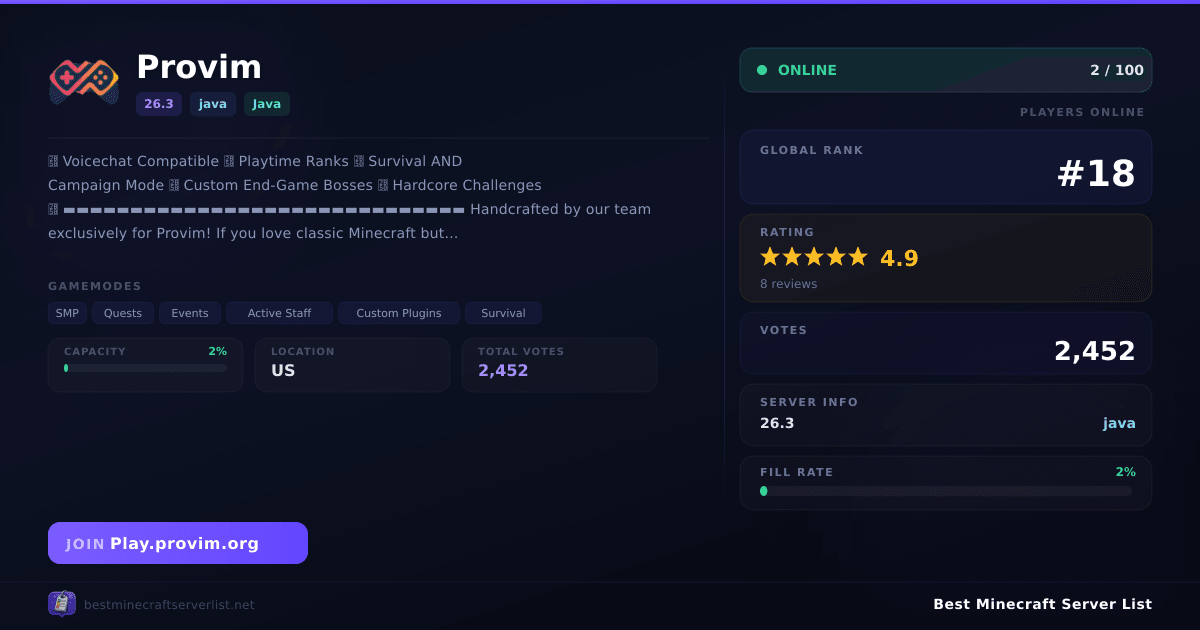Click the five gold rating stars
1200x630 pixels.
(x=814, y=258)
